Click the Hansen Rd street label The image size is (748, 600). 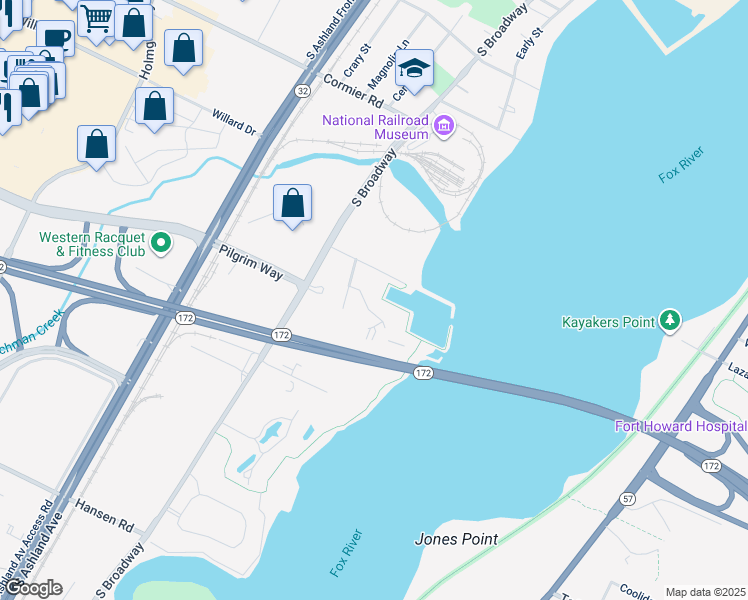[104, 516]
